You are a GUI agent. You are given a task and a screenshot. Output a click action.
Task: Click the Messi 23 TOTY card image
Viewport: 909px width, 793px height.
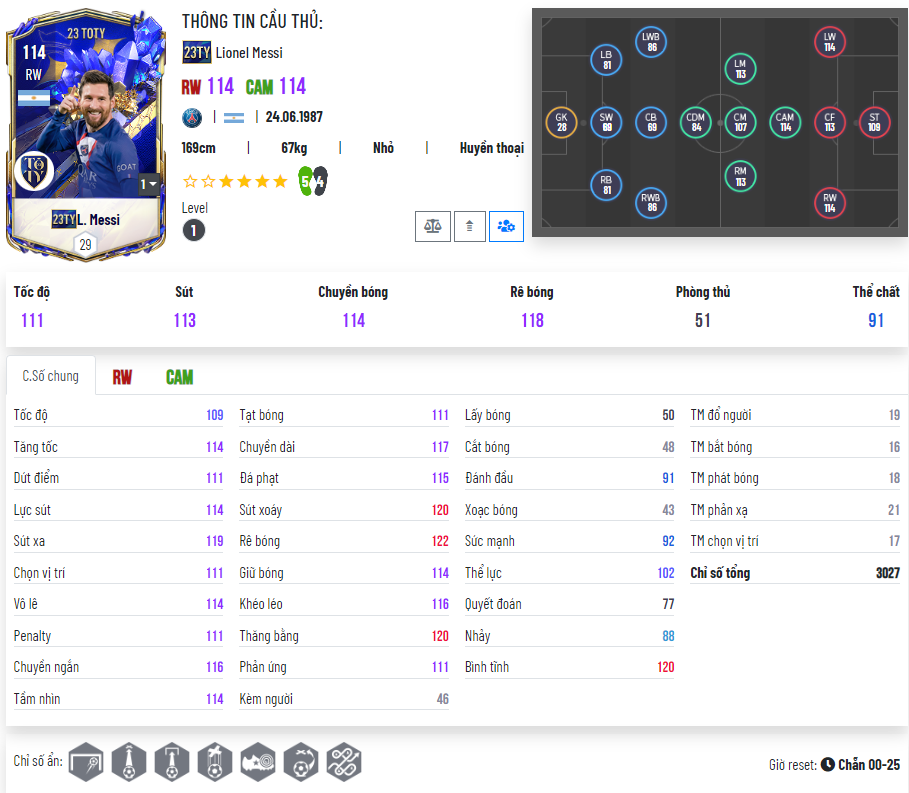pyautogui.click(x=85, y=135)
